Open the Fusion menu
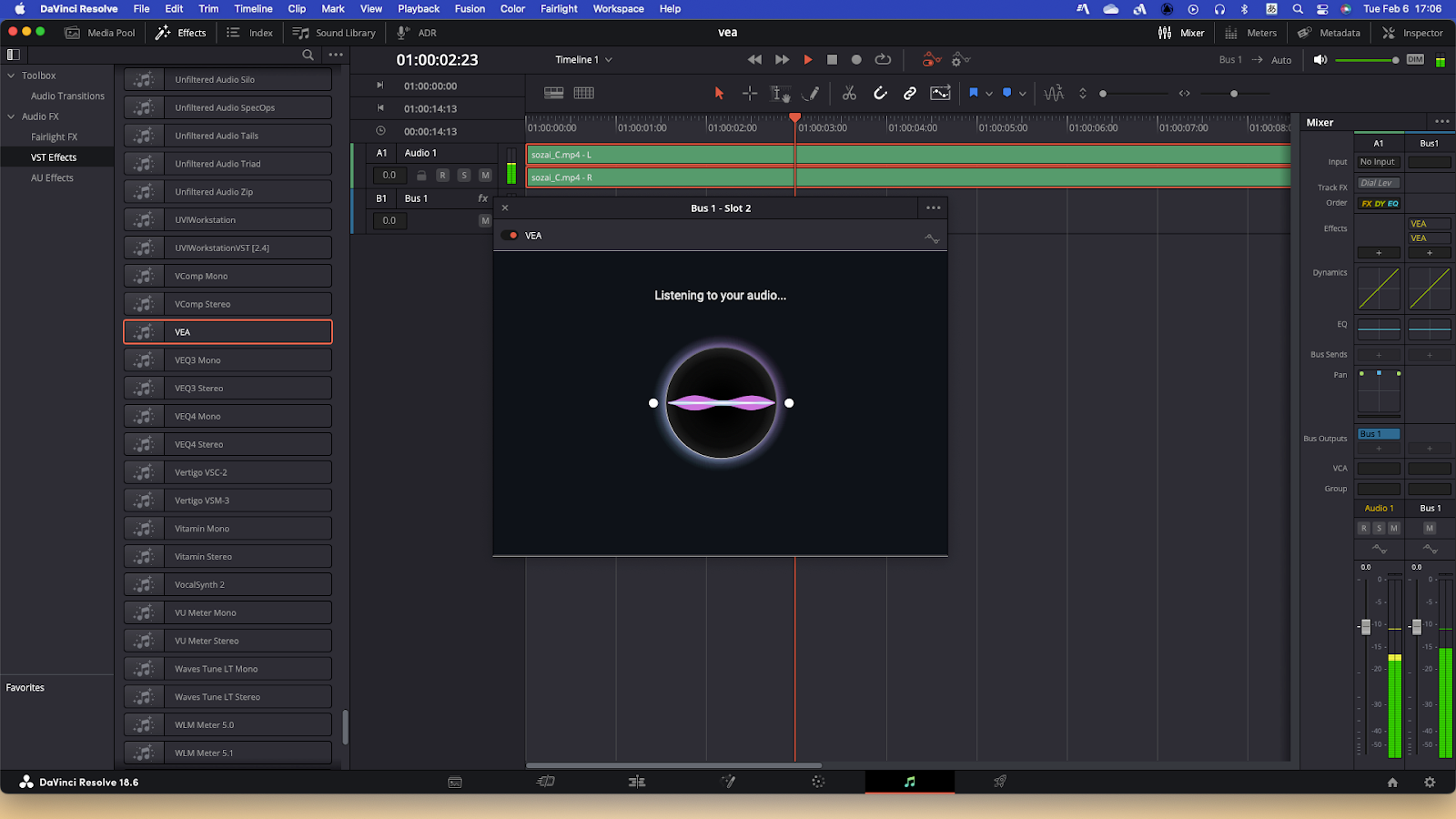The image size is (1456, 819). tap(470, 9)
